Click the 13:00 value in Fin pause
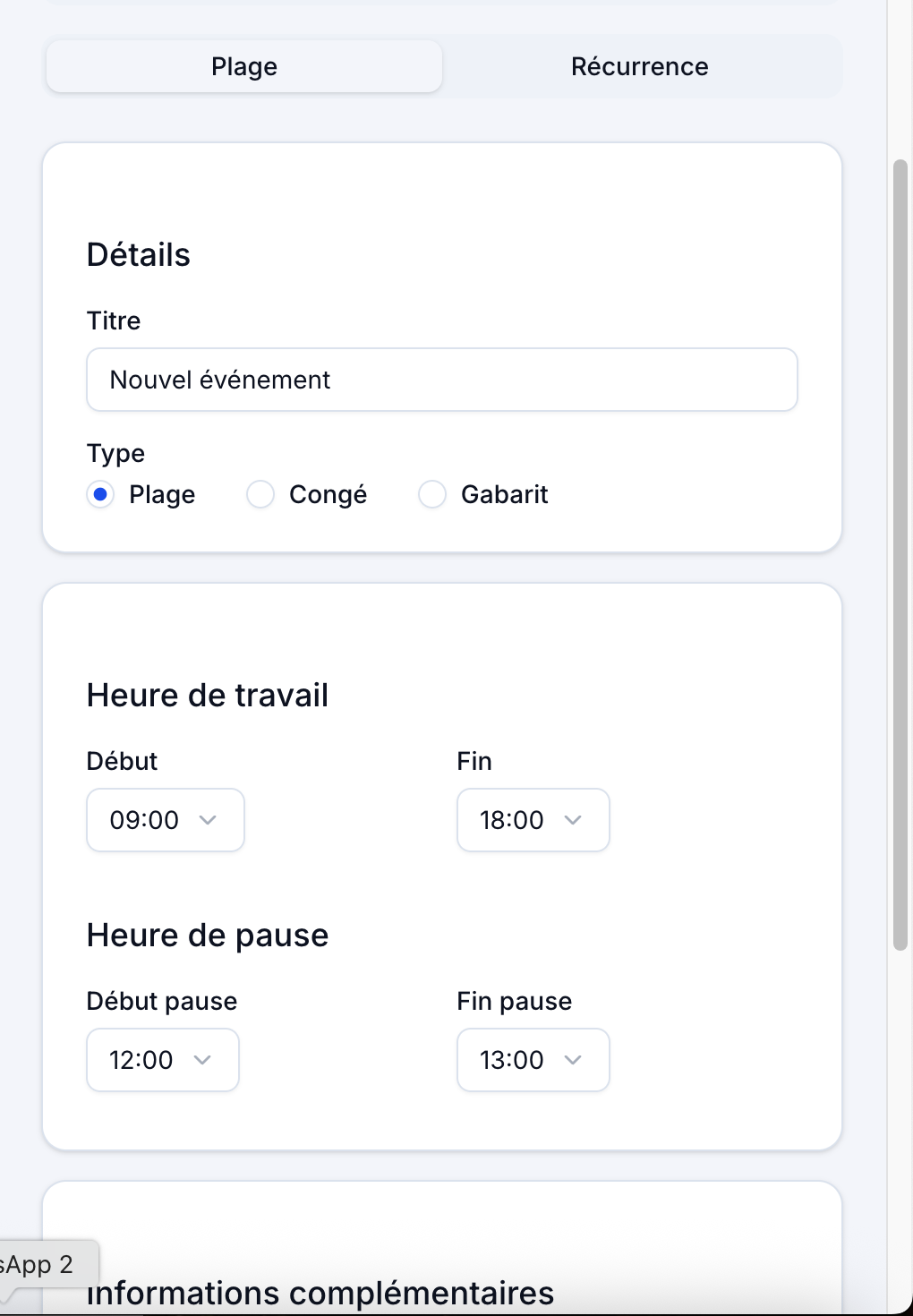The image size is (913, 1316). (511, 1060)
